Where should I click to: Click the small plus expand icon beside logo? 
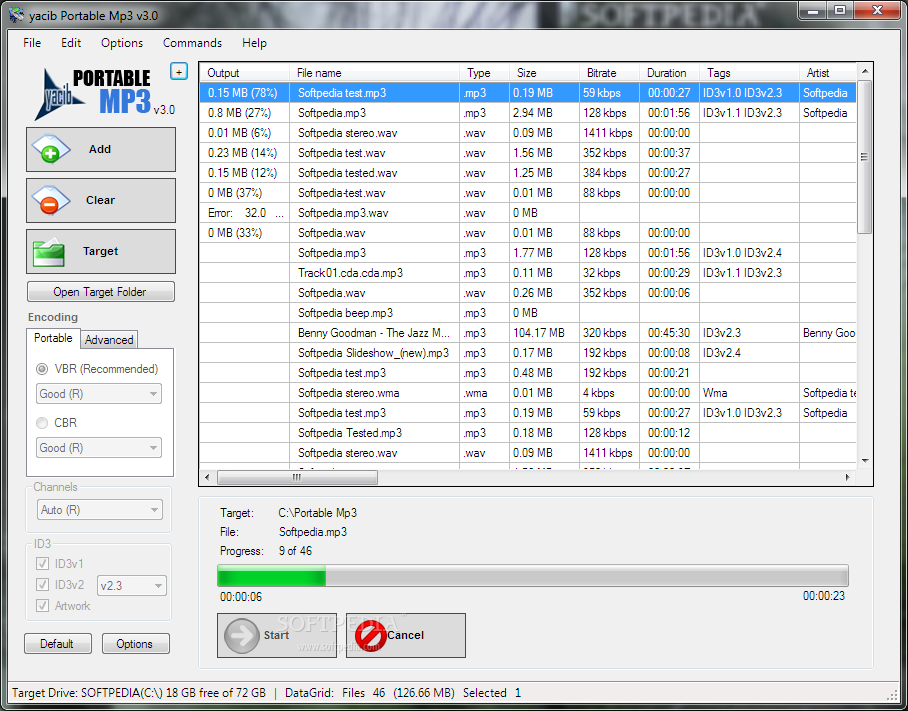pyautogui.click(x=179, y=72)
